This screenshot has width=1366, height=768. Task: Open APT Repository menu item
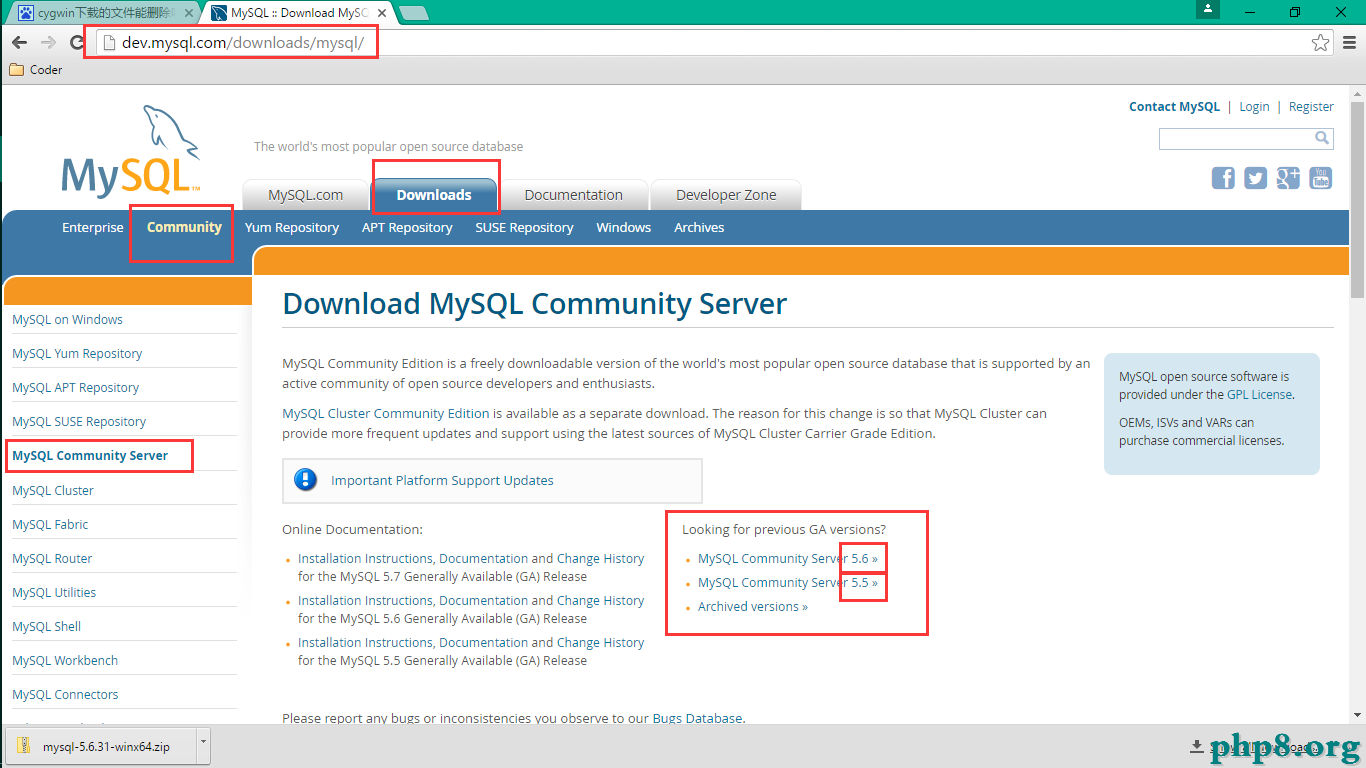click(x=407, y=228)
